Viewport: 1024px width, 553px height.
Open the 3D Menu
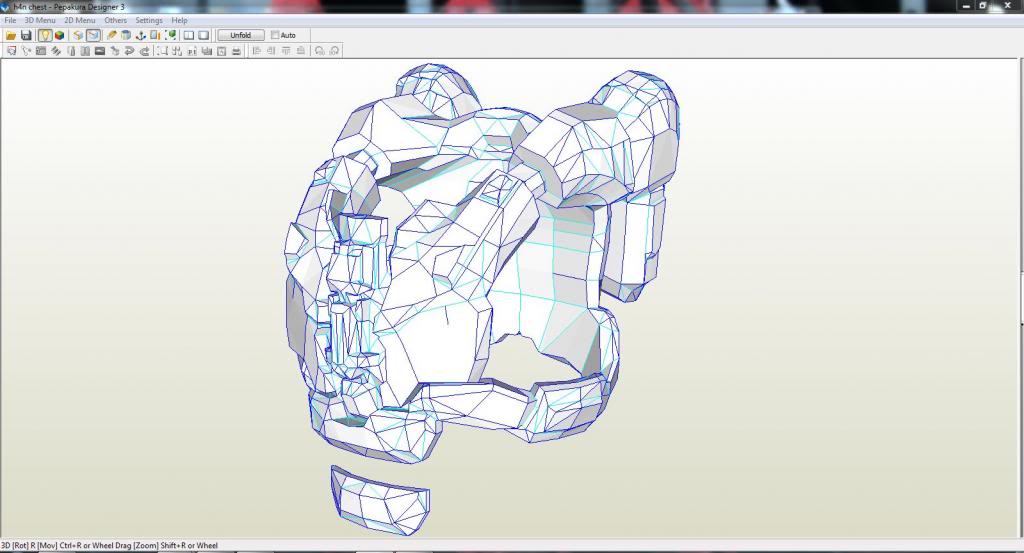point(40,20)
